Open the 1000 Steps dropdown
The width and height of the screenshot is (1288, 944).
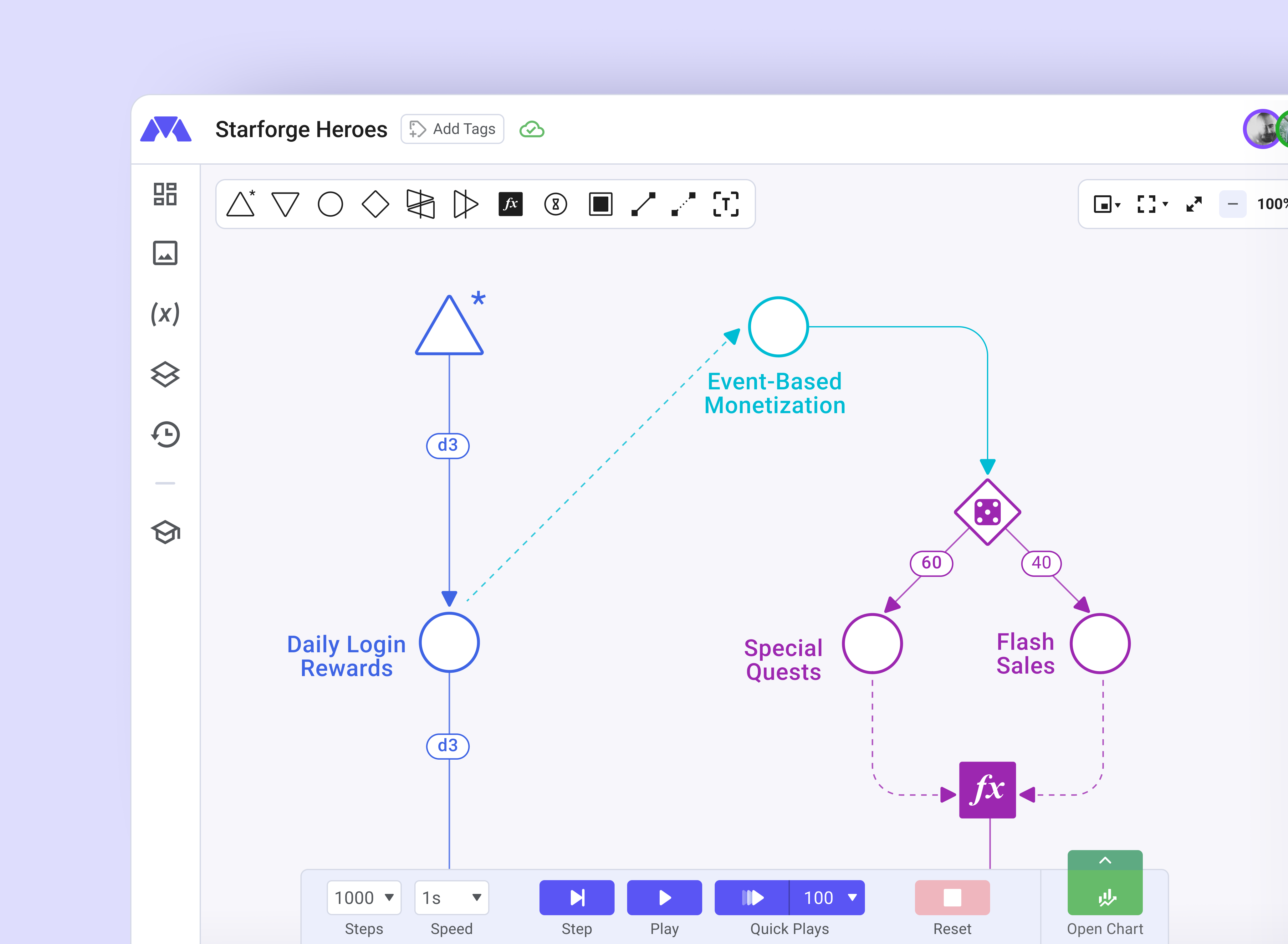pos(364,898)
